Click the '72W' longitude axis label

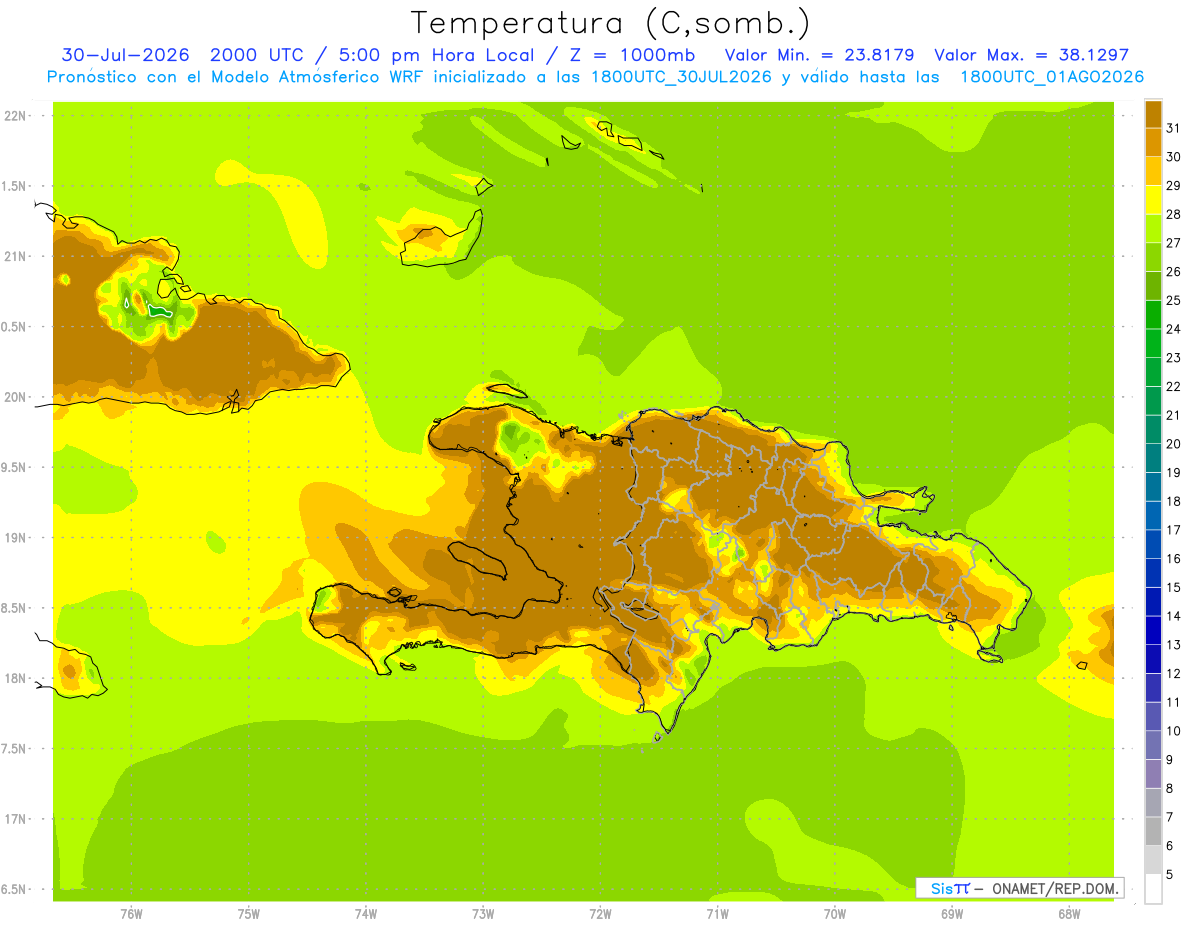pos(600,914)
